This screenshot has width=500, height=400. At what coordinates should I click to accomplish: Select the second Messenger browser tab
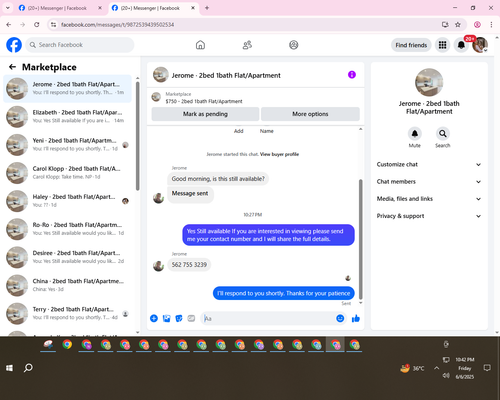[150, 8]
